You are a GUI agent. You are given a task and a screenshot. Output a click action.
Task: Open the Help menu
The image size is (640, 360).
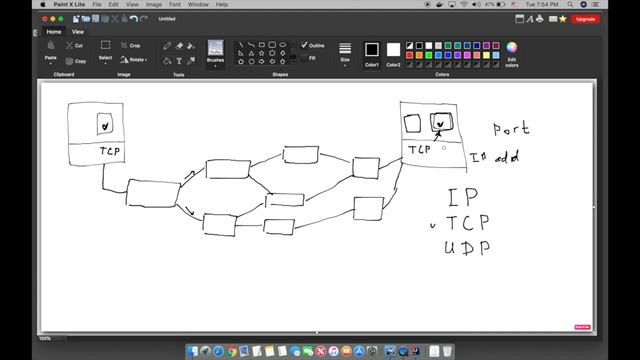pos(222,4)
